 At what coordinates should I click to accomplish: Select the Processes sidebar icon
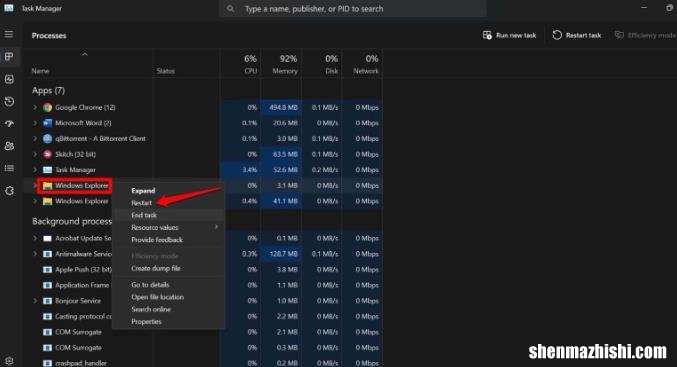click(x=9, y=57)
